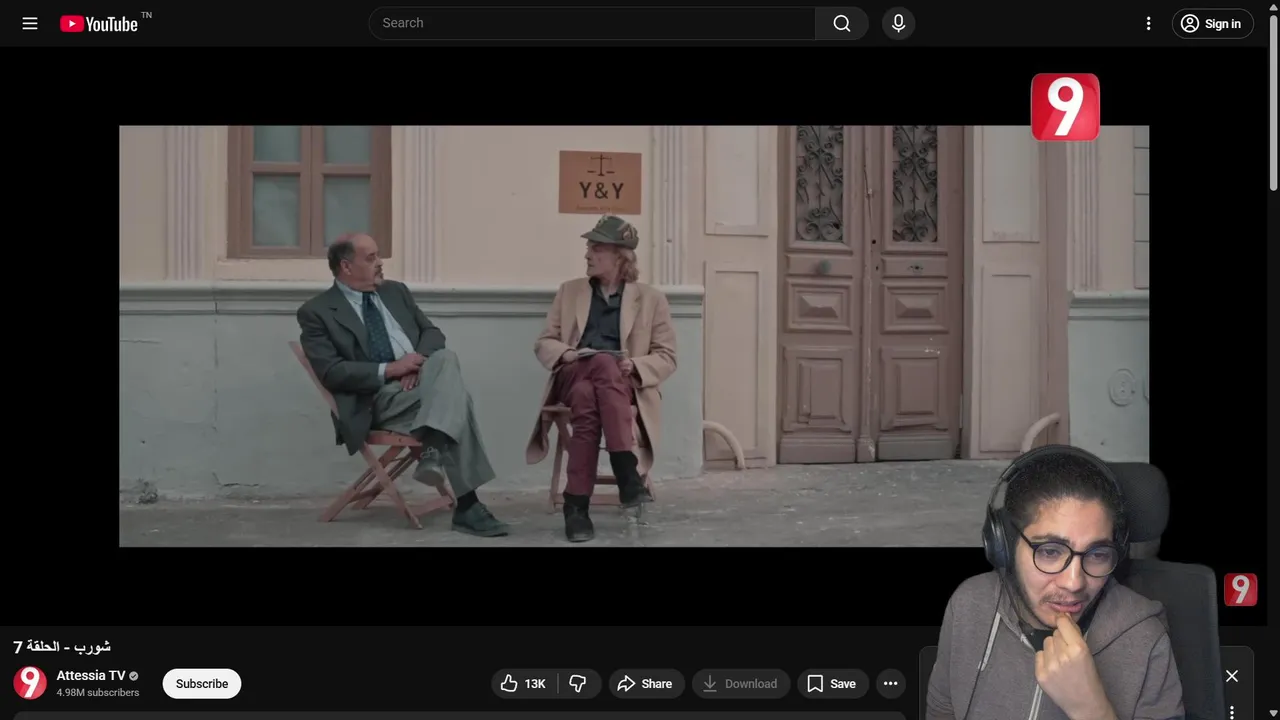This screenshot has height=720, width=1280.
Task: Share this video
Action: click(x=646, y=684)
